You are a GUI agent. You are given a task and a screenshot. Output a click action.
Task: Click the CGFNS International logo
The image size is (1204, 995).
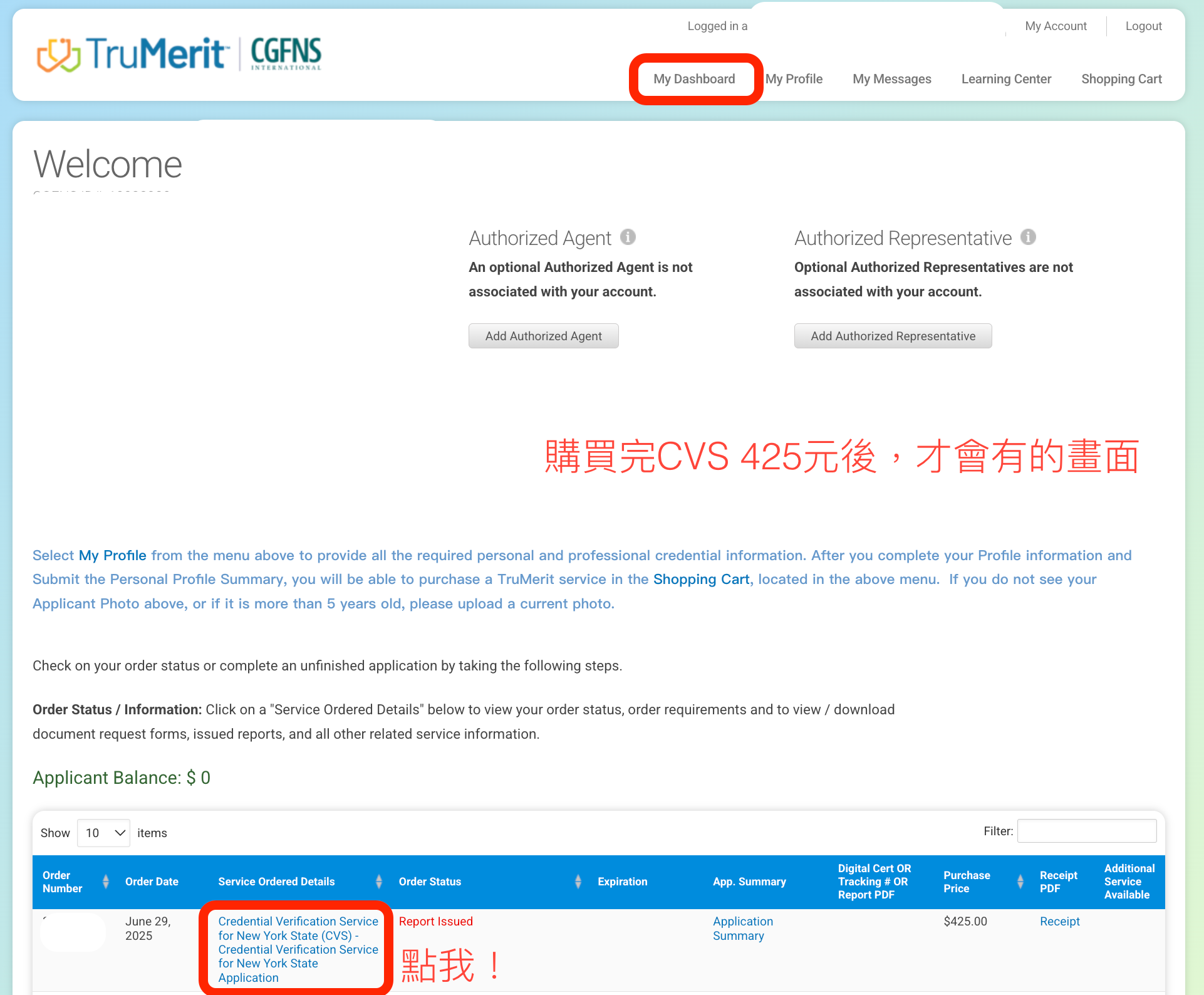coord(286,54)
